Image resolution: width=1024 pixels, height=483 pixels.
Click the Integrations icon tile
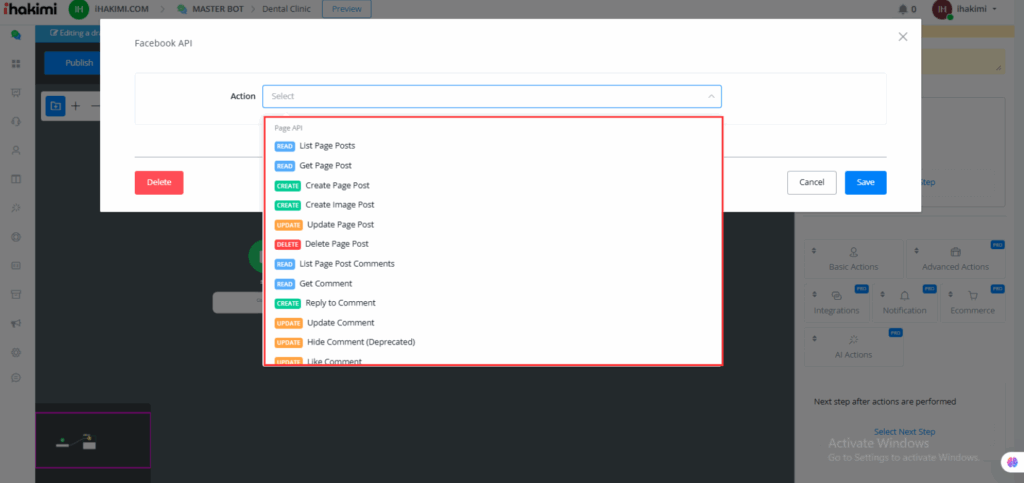pyautogui.click(x=837, y=301)
